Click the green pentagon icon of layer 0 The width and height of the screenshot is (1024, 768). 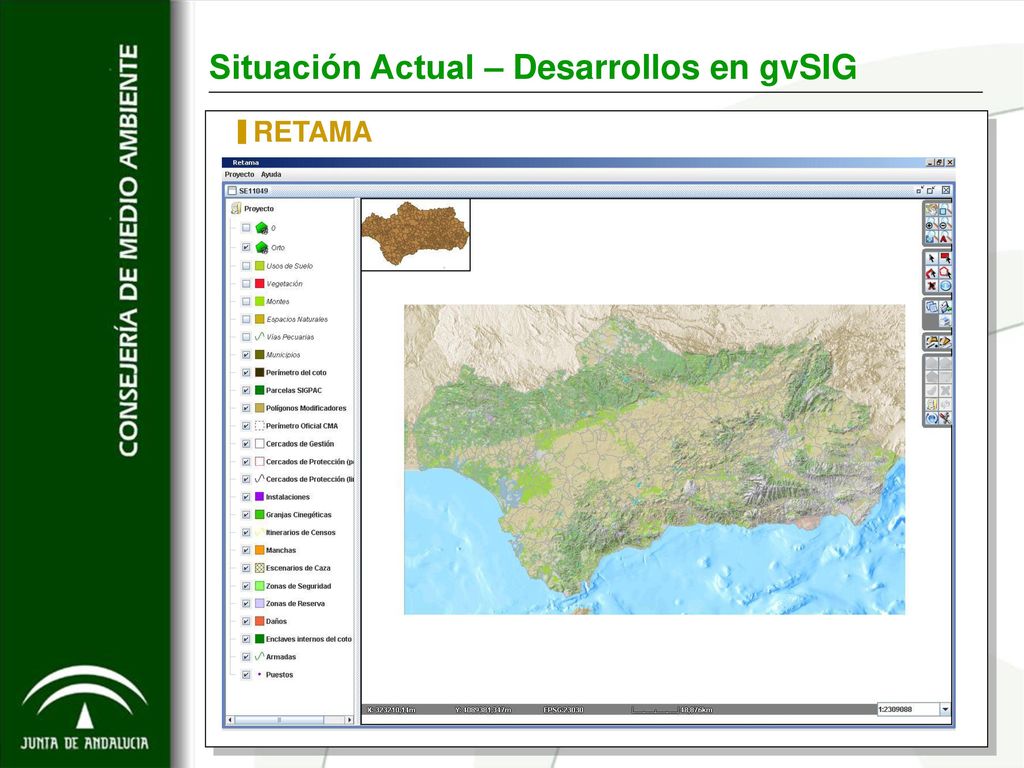pyautogui.click(x=262, y=228)
